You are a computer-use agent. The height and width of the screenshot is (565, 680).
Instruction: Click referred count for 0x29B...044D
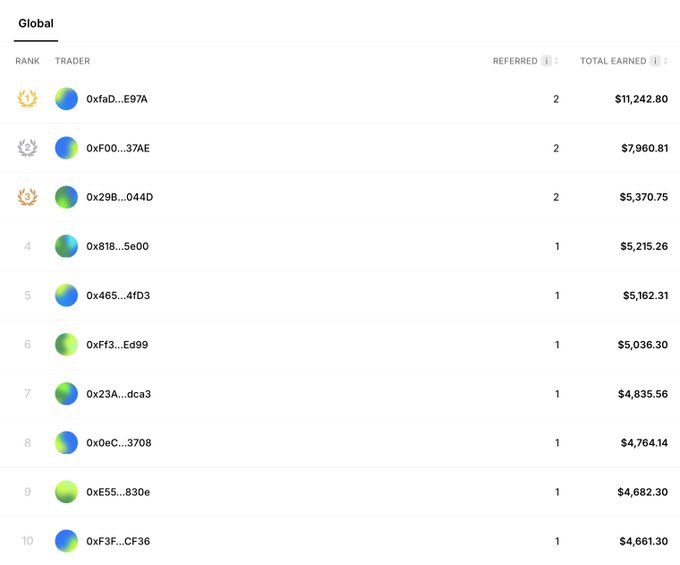click(556, 197)
